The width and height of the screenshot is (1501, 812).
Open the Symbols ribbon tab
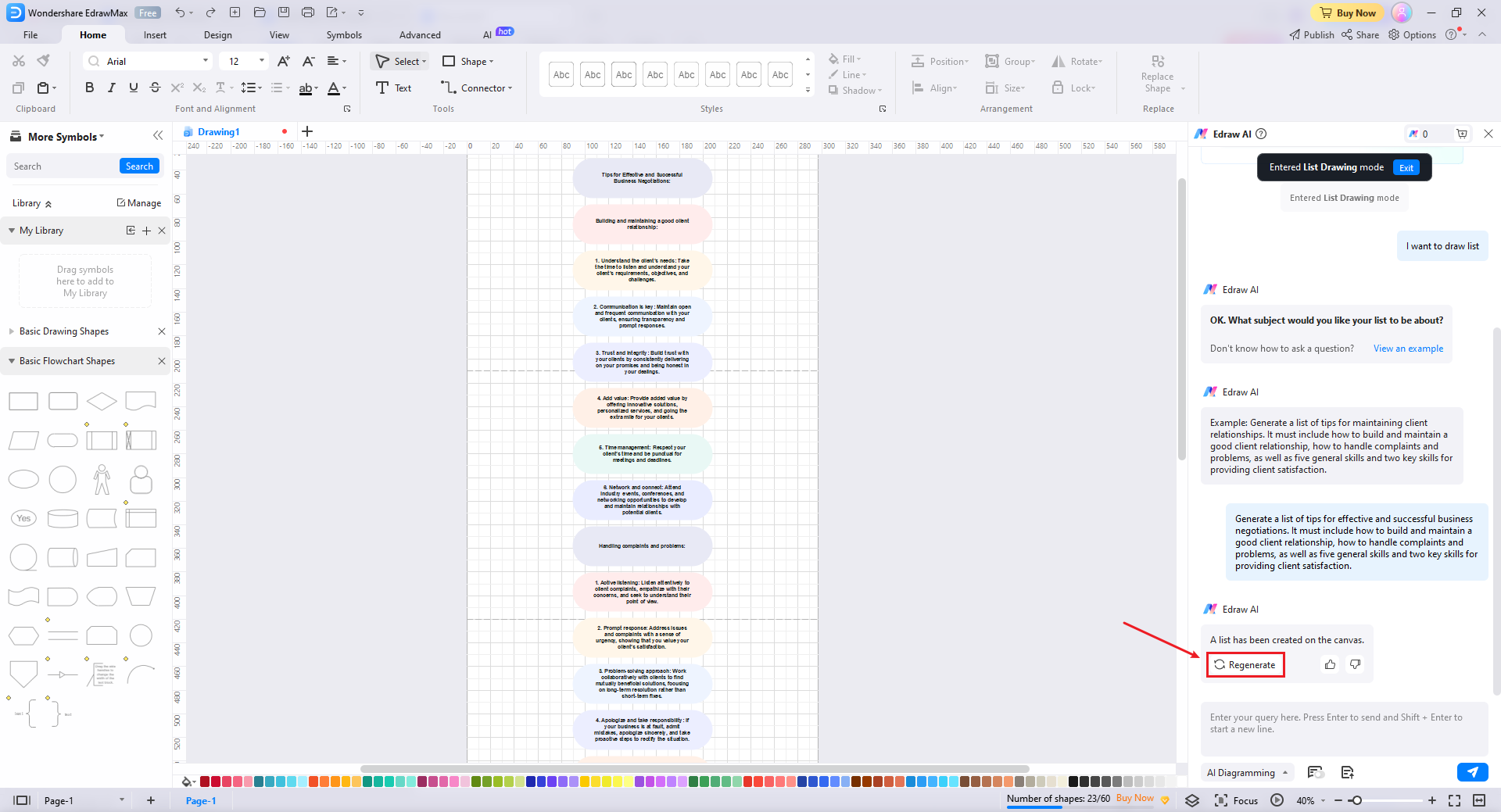point(344,35)
